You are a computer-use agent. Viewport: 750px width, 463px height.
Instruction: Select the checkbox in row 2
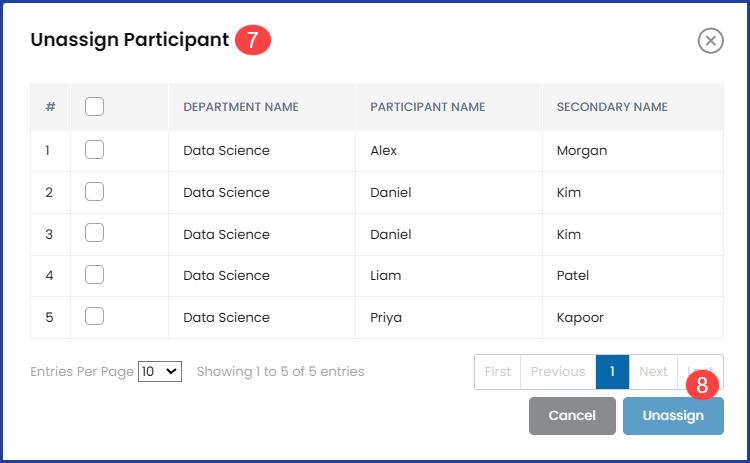click(95, 192)
